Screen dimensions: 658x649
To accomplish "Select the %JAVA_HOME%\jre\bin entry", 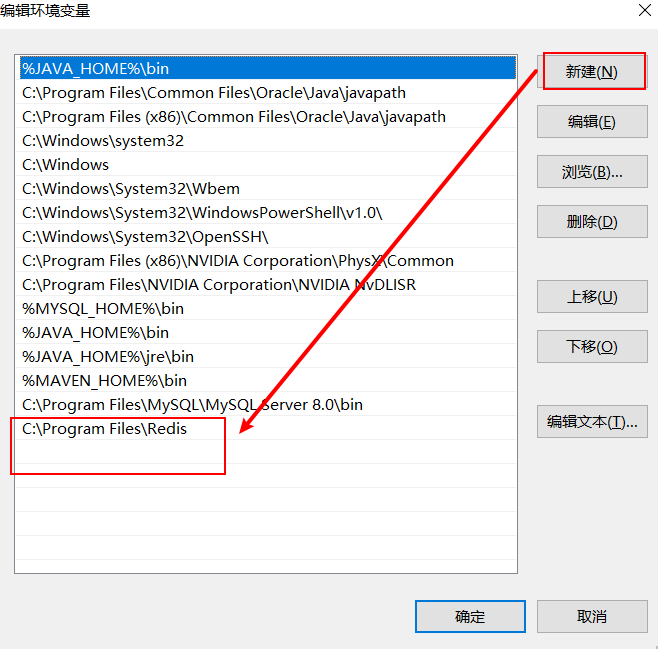I will click(x=266, y=357).
